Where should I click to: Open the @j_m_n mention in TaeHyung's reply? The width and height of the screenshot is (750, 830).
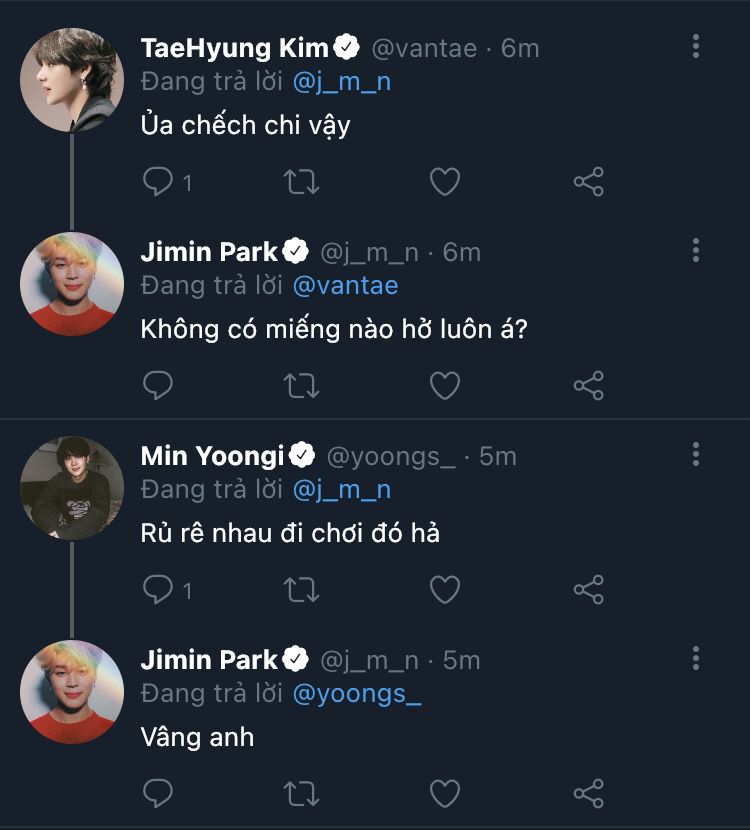coord(342,82)
